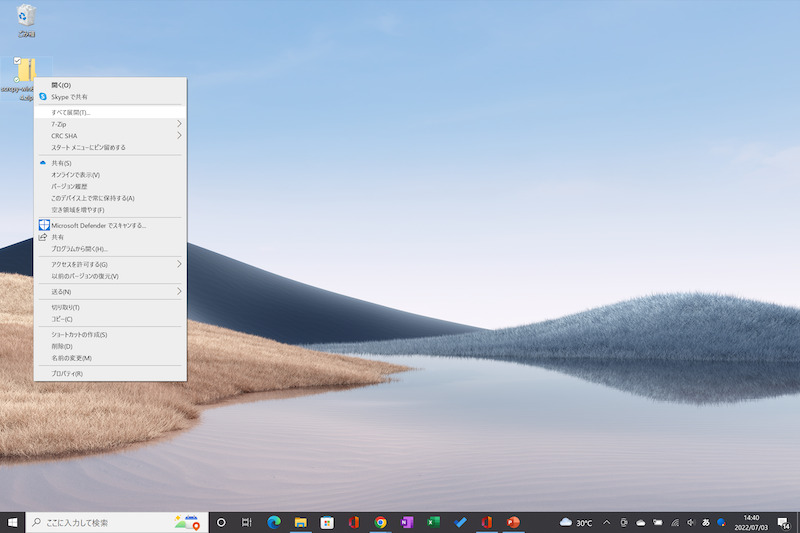Open Microsoft Store from the taskbar

click(x=326, y=522)
